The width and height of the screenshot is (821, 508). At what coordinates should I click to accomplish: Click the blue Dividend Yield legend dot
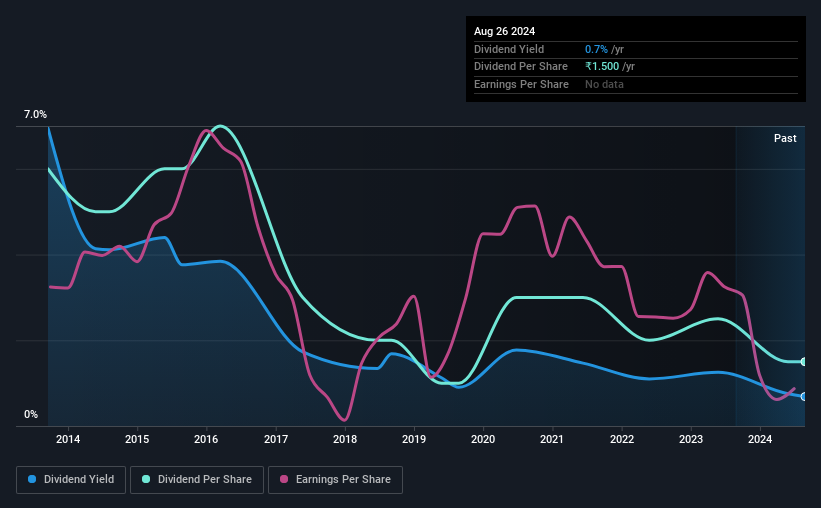click(x=32, y=479)
